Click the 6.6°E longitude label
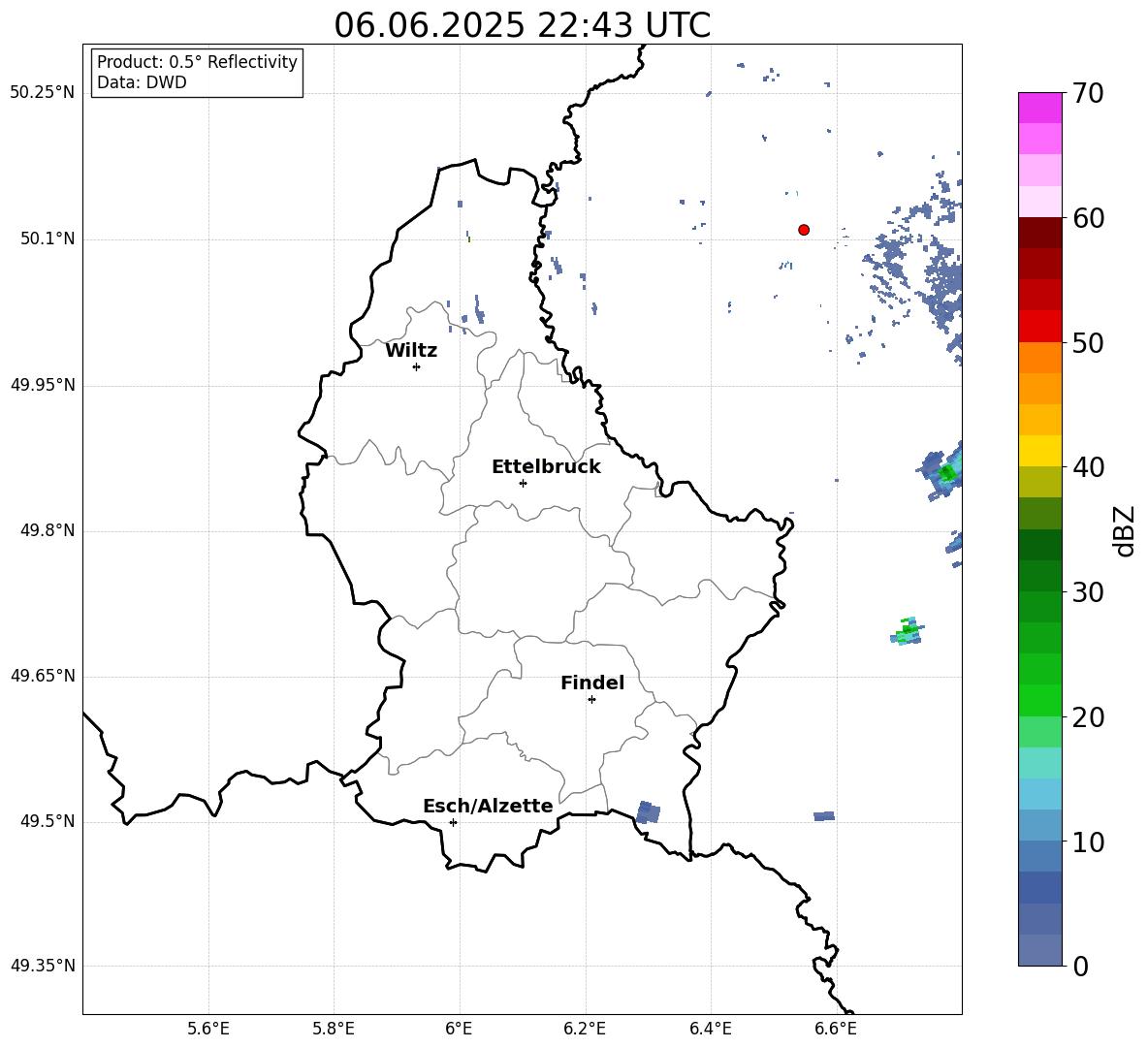1148x1048 pixels. pyautogui.click(x=836, y=1029)
